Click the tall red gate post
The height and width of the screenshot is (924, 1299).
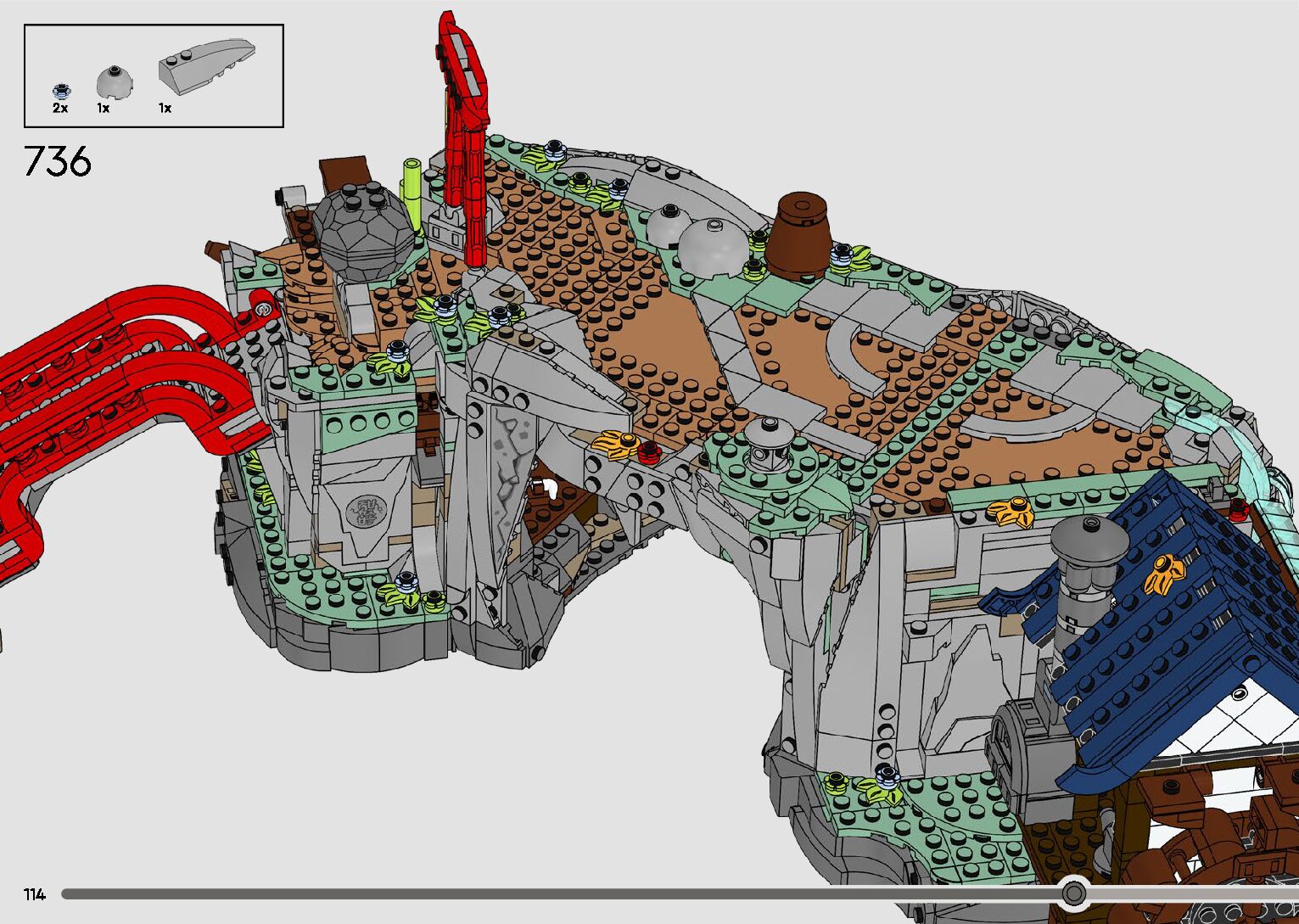463,127
